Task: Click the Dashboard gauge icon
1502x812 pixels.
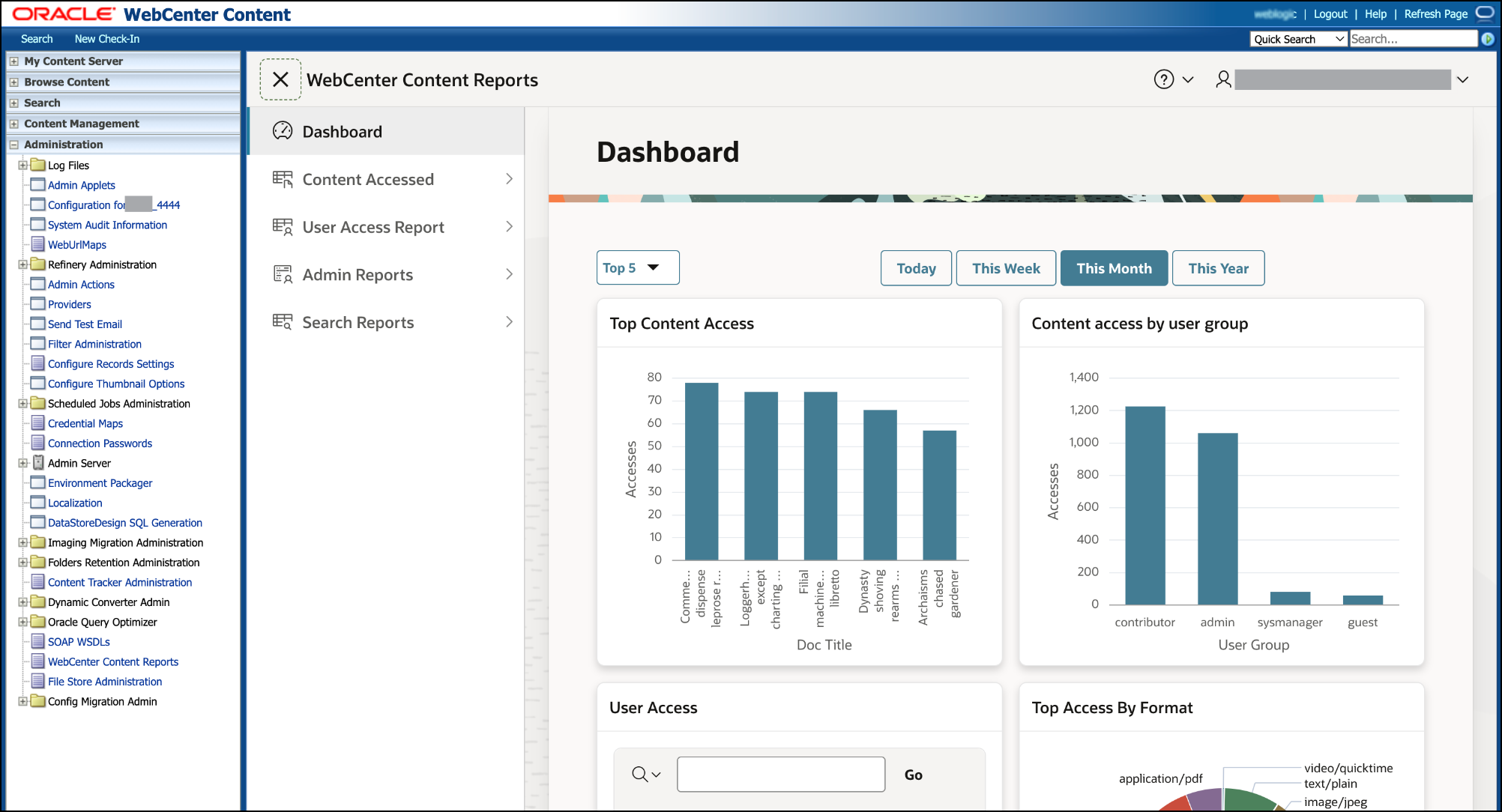Action: 283,131
